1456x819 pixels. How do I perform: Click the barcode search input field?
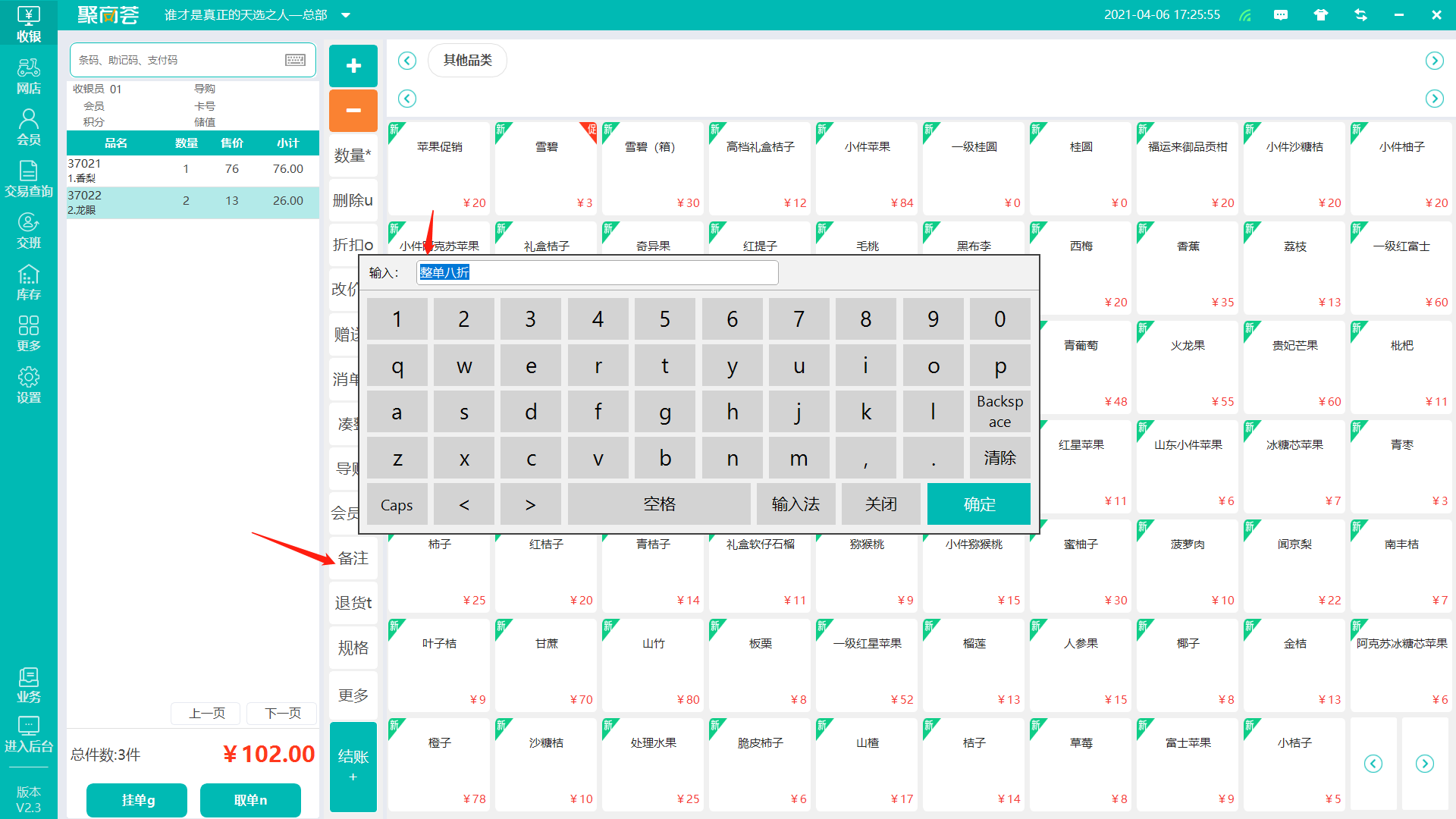193,60
